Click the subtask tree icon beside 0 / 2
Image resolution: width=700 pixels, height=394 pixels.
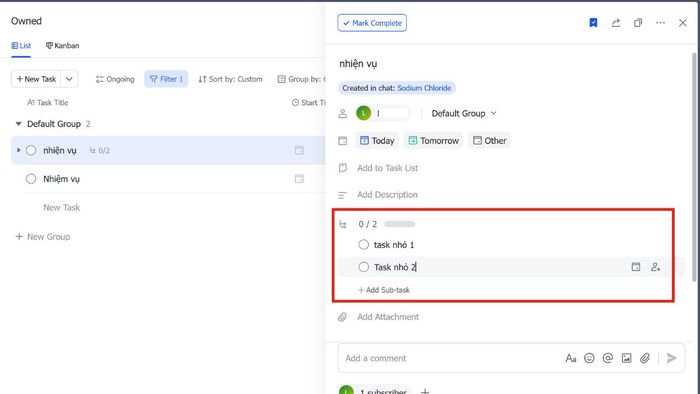(x=343, y=224)
